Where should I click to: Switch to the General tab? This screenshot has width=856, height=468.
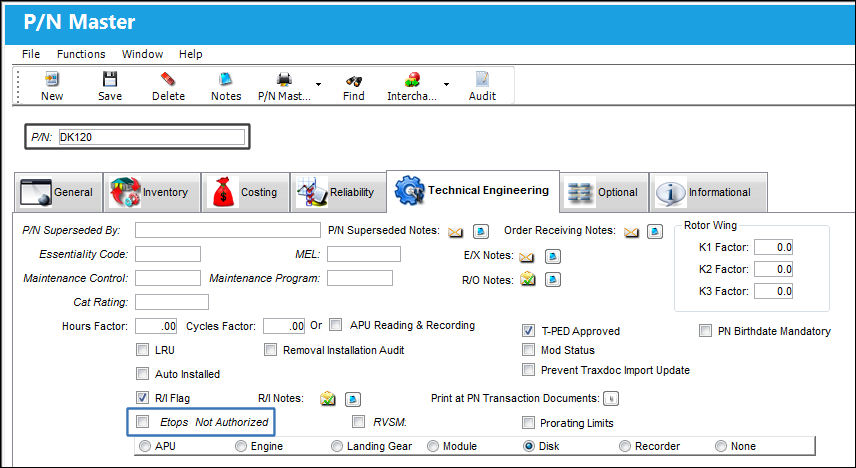tap(58, 192)
